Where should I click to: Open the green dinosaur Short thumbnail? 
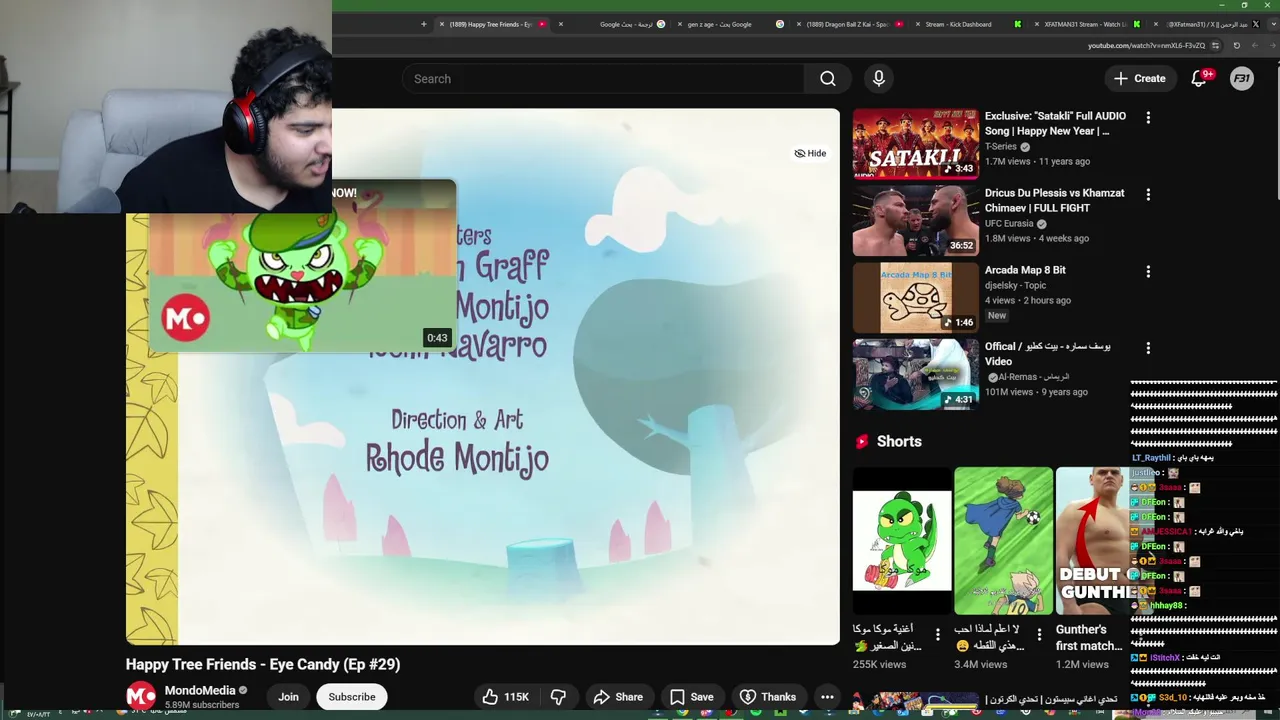[902, 541]
